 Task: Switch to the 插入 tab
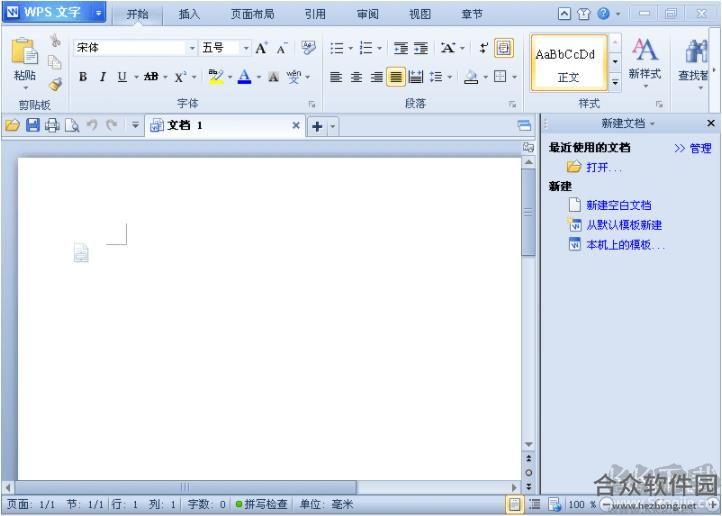[189, 14]
